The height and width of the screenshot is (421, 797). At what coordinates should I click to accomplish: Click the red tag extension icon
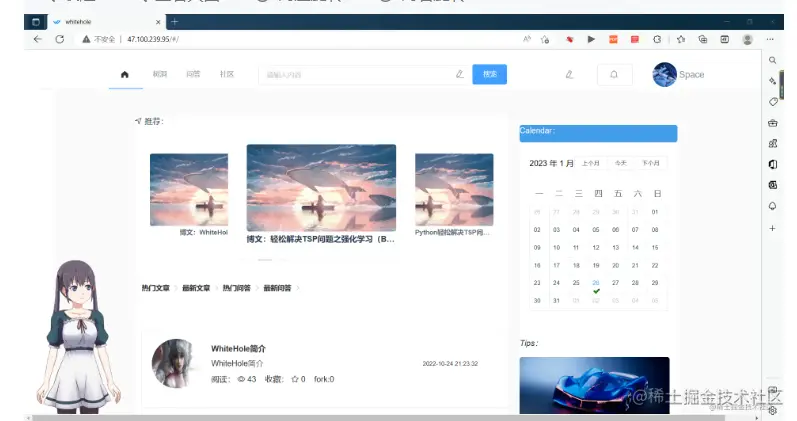[x=569, y=39]
